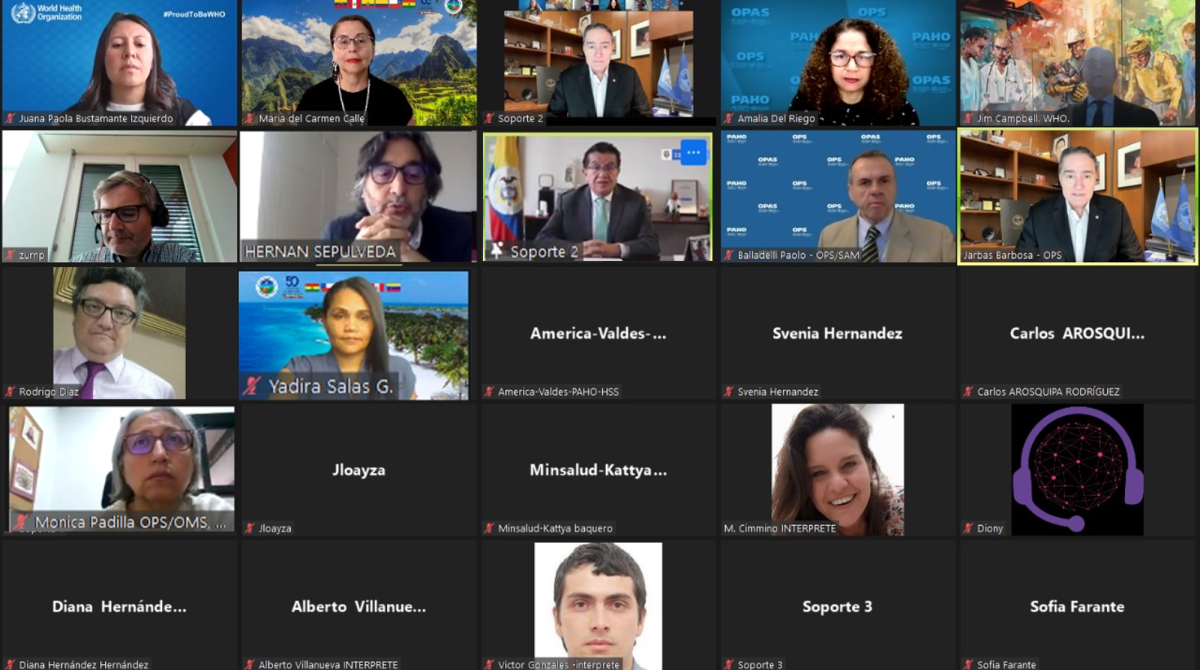
Task: Open the blue three-dots more options button
Action: 694,152
